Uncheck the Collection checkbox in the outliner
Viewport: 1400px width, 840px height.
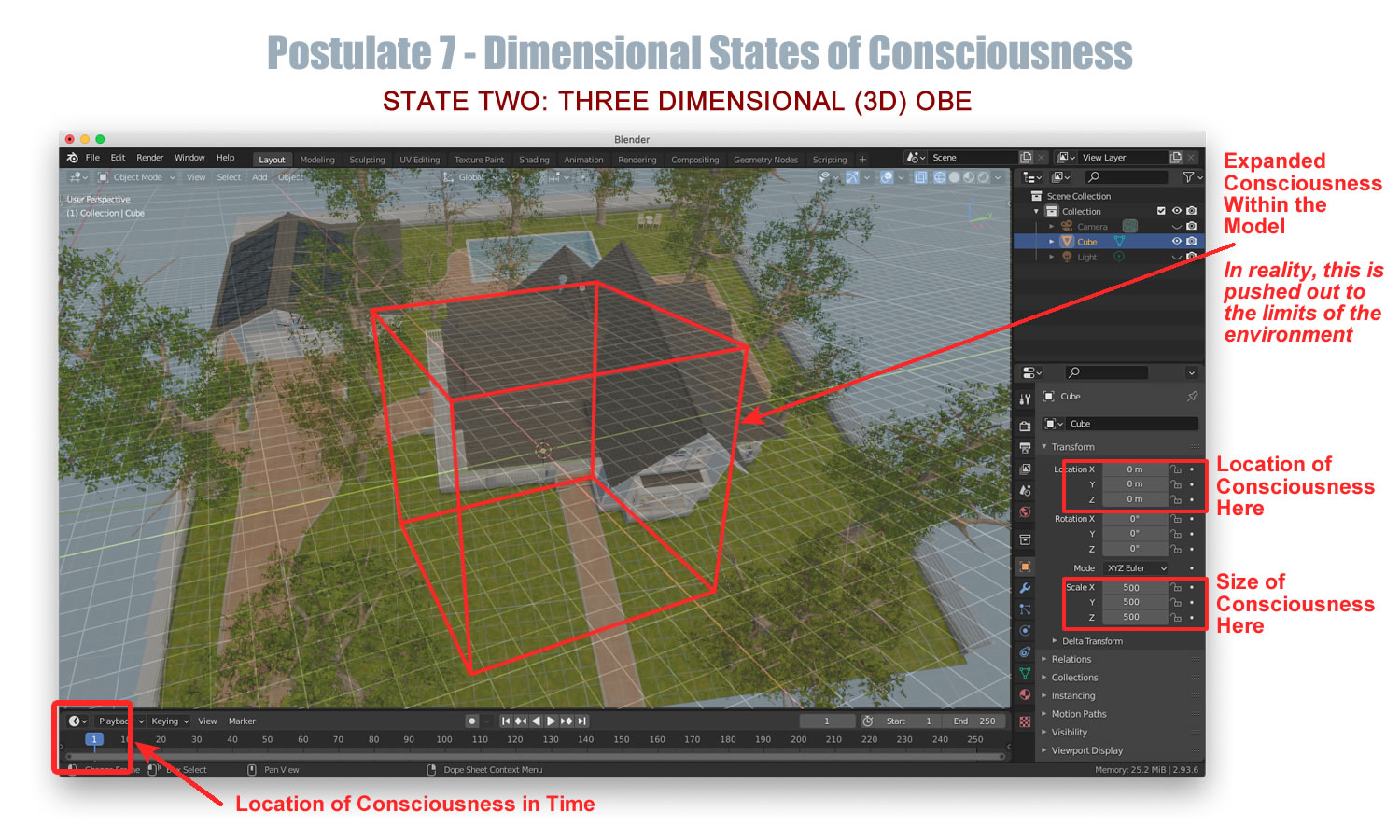tap(1161, 211)
